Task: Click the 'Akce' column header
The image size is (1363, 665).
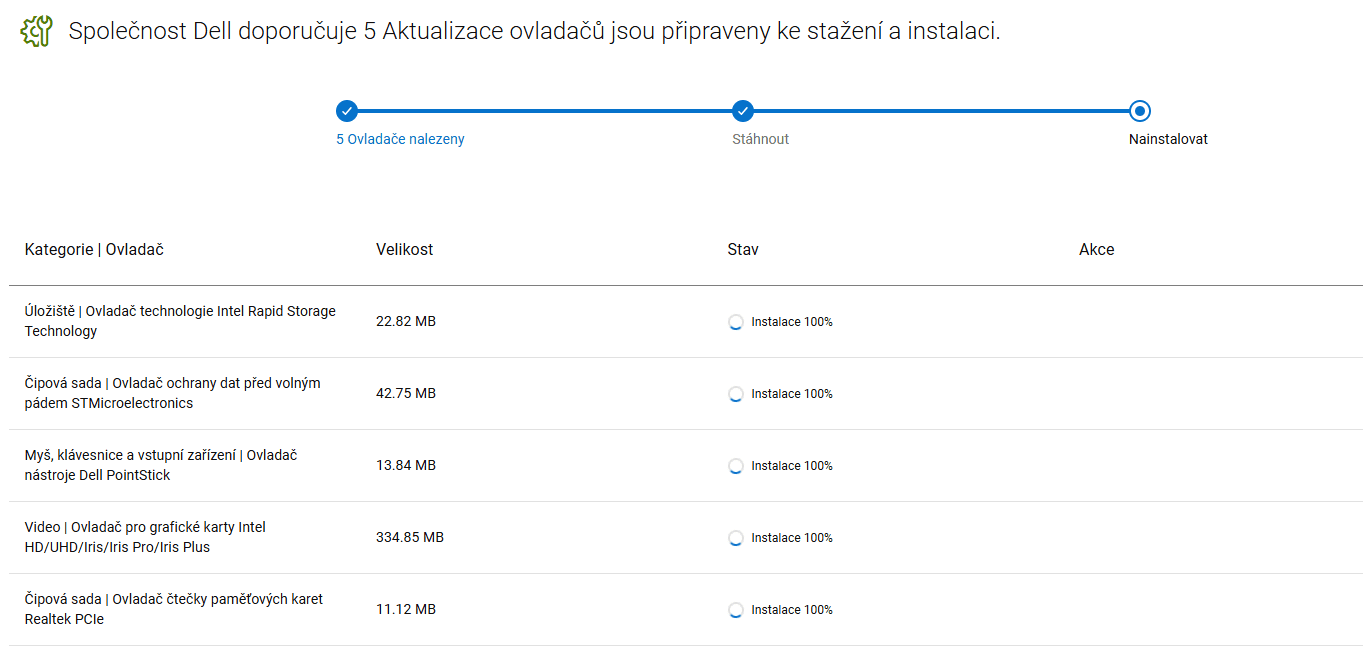Action: tap(1096, 249)
